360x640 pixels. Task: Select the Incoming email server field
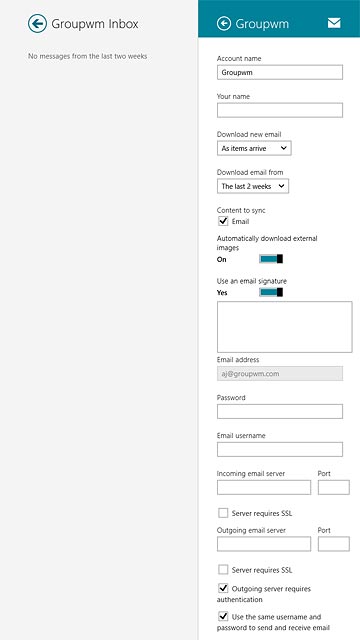pyautogui.click(x=264, y=487)
